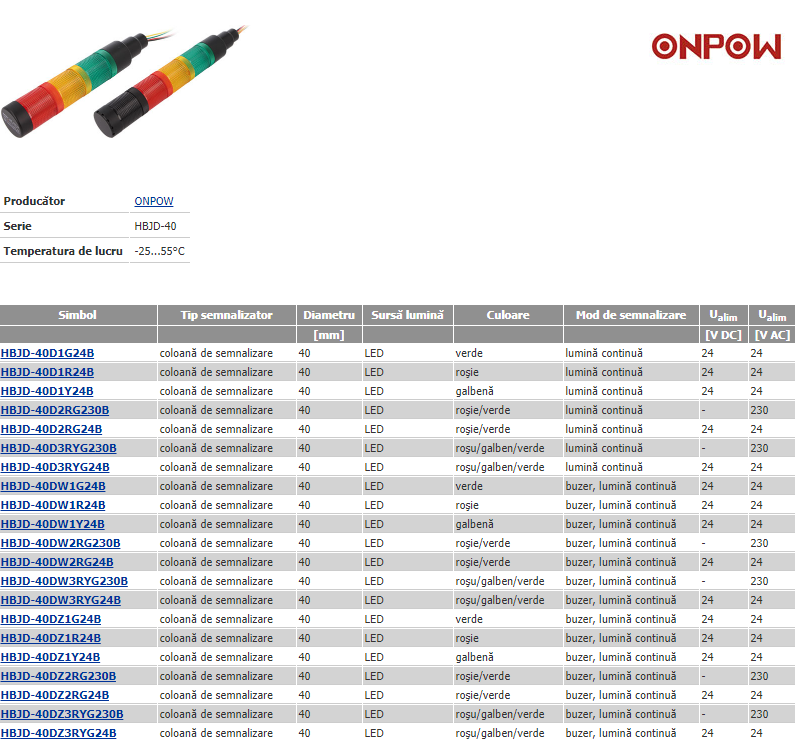Click the Culoare column header
Viewport: 795px width, 739px height.
pyautogui.click(x=508, y=315)
